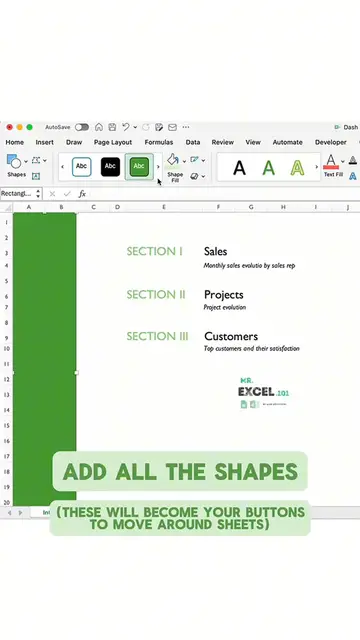Screen dimensions: 360x640
Task: Go to the Review tab
Action: [x=222, y=142]
